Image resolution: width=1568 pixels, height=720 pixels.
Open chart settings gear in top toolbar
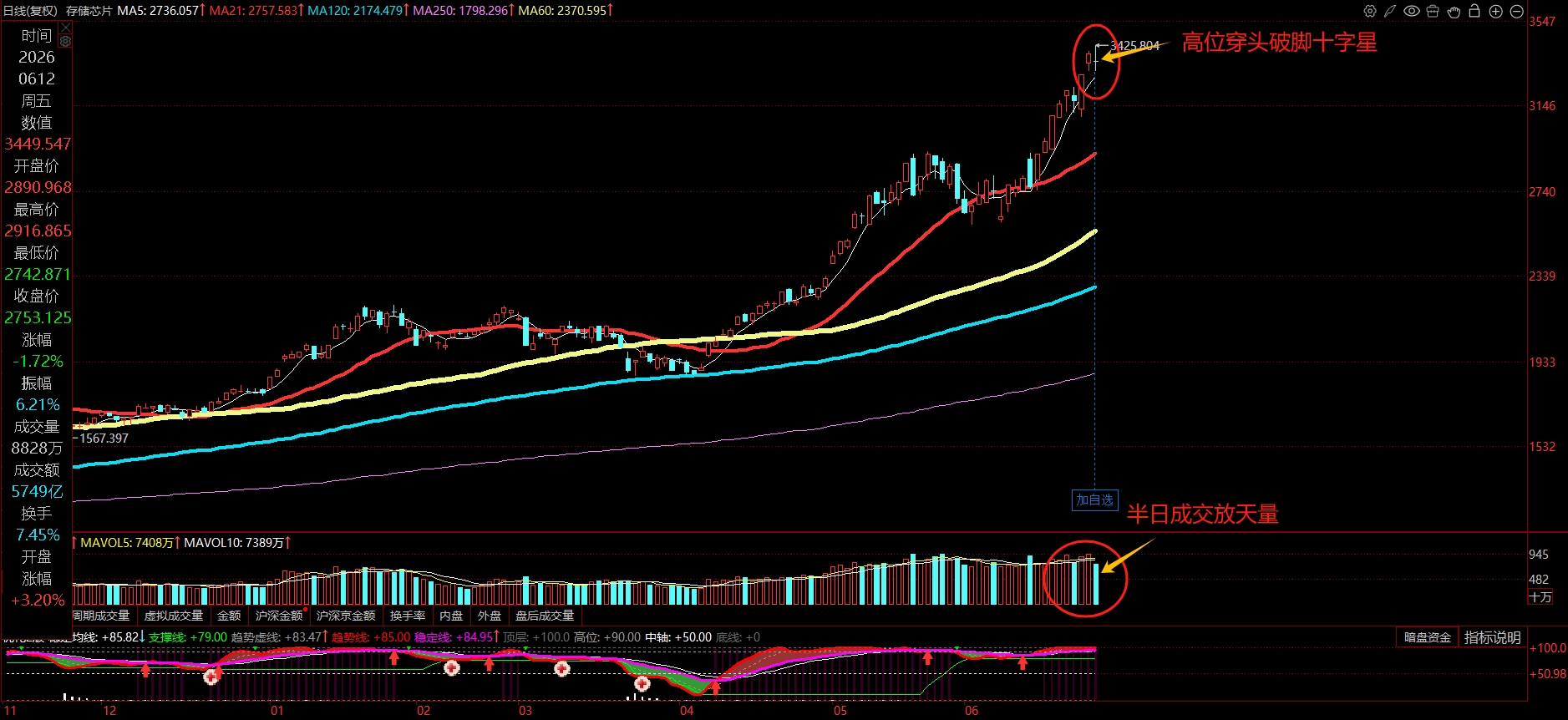1370,11
